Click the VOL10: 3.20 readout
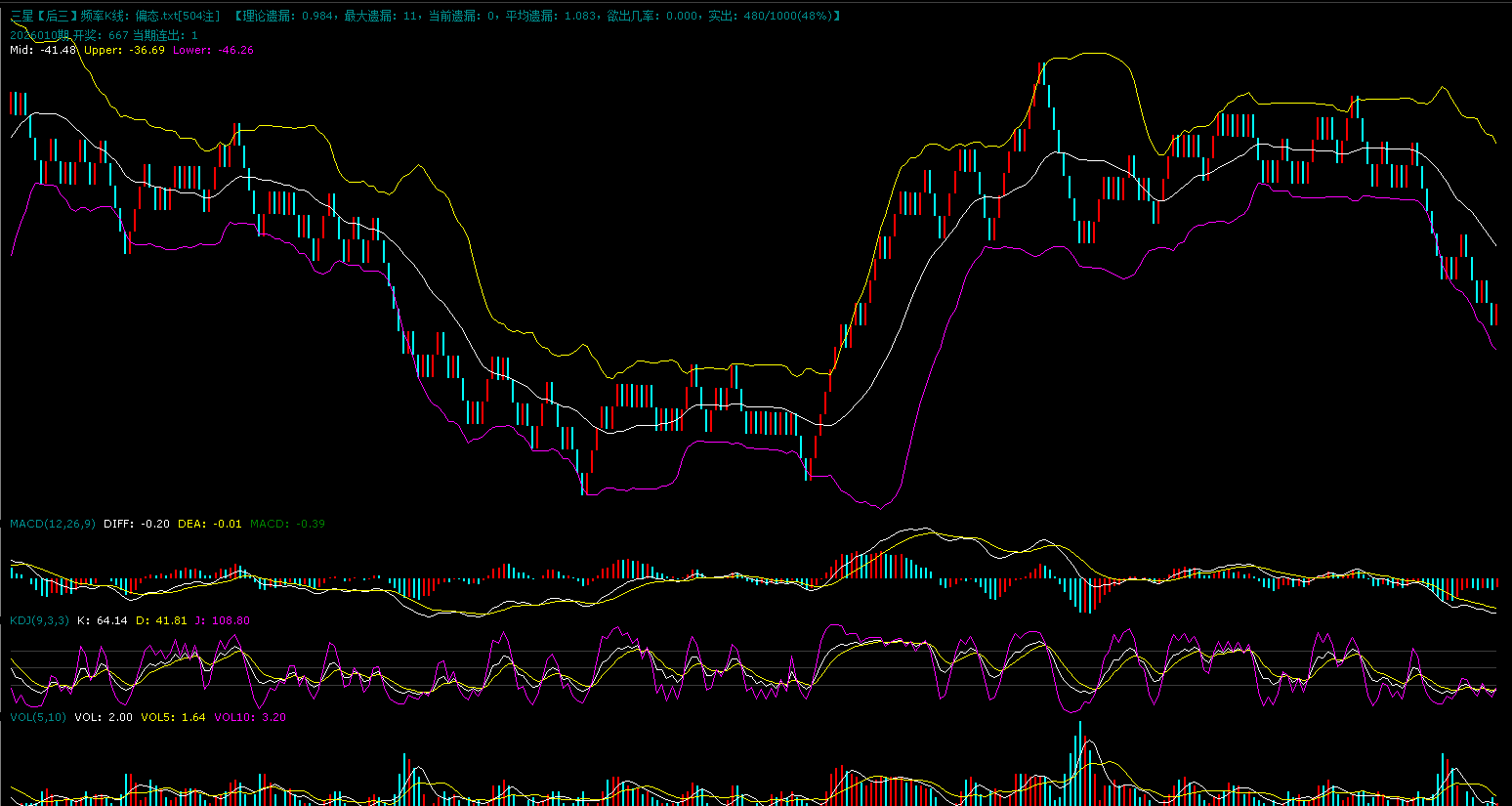This screenshot has height=806, width=1512. tap(249, 717)
